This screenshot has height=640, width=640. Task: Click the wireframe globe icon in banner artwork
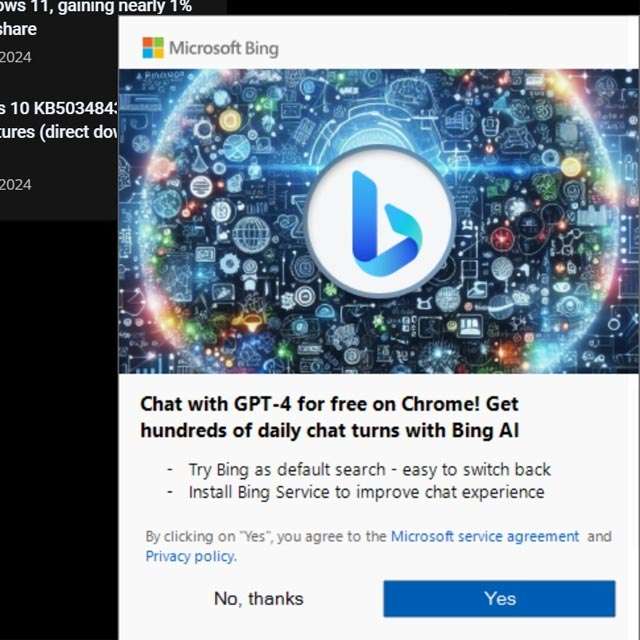pos(251,234)
